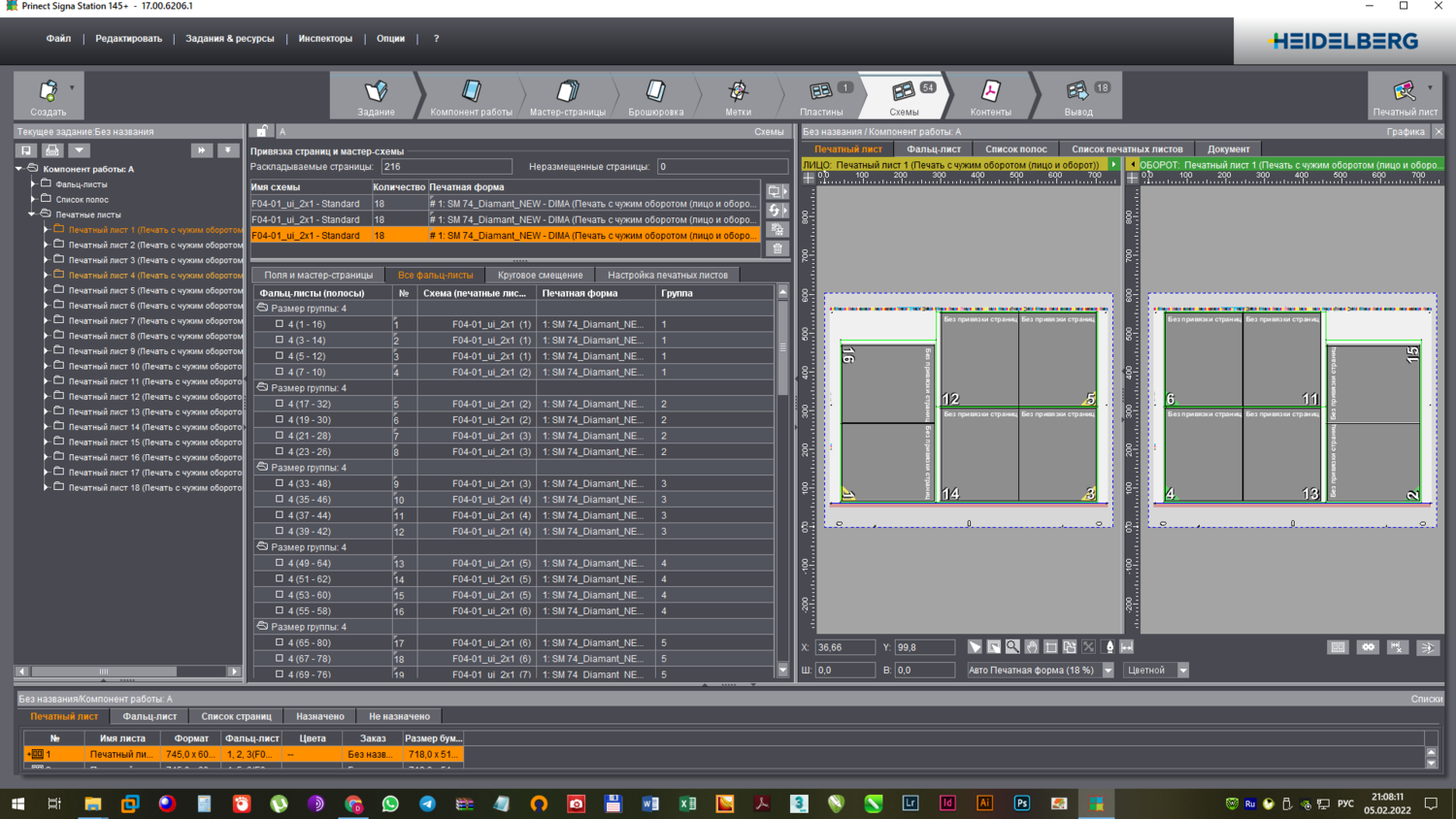Open the Инспекторы menu
The image size is (1456, 819).
[x=325, y=39]
